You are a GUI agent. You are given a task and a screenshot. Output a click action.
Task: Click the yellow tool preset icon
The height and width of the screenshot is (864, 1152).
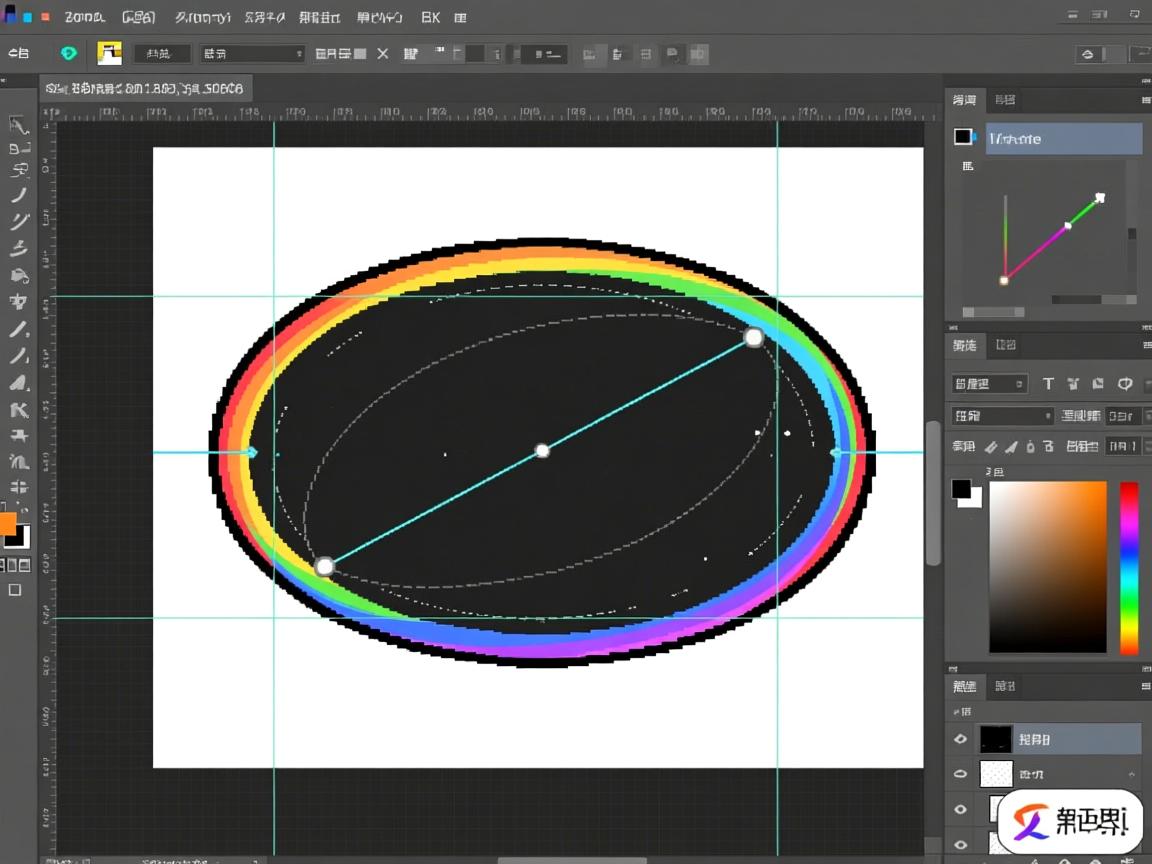tap(109, 54)
